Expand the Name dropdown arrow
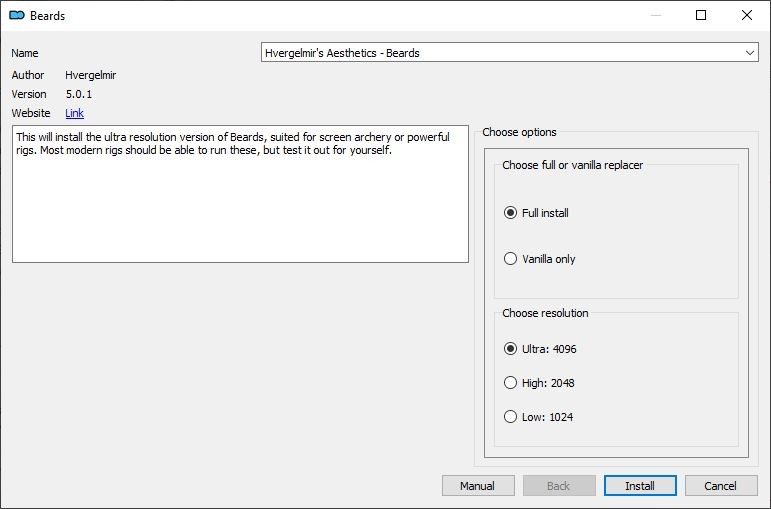Screen dimensions: 771x509 [749, 53]
